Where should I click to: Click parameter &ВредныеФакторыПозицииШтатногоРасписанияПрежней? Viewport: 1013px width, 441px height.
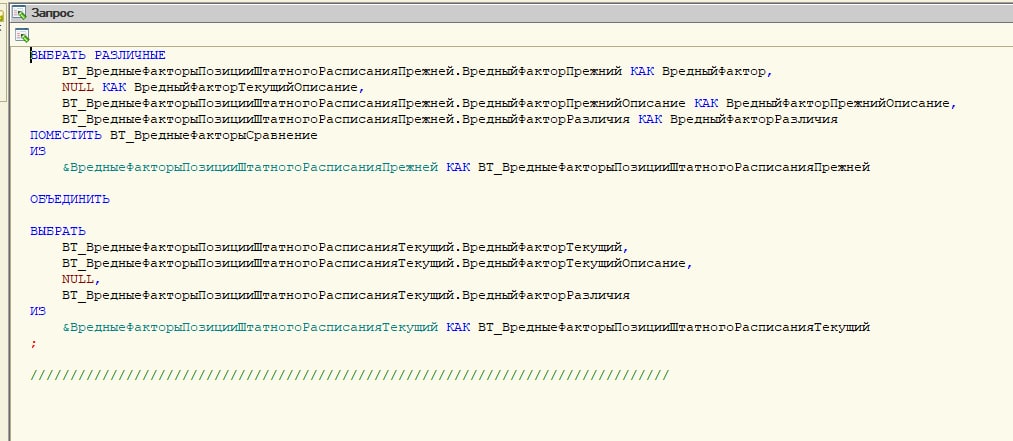tap(250, 168)
